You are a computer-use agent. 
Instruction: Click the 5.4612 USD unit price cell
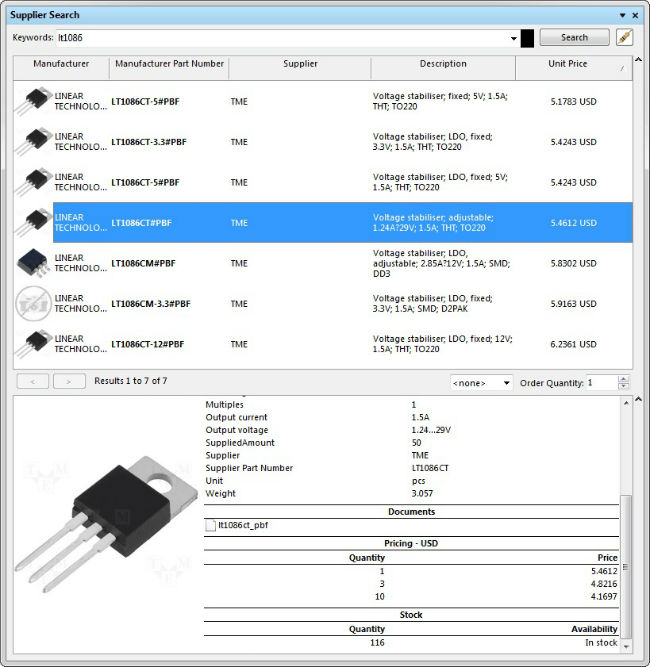[573, 223]
